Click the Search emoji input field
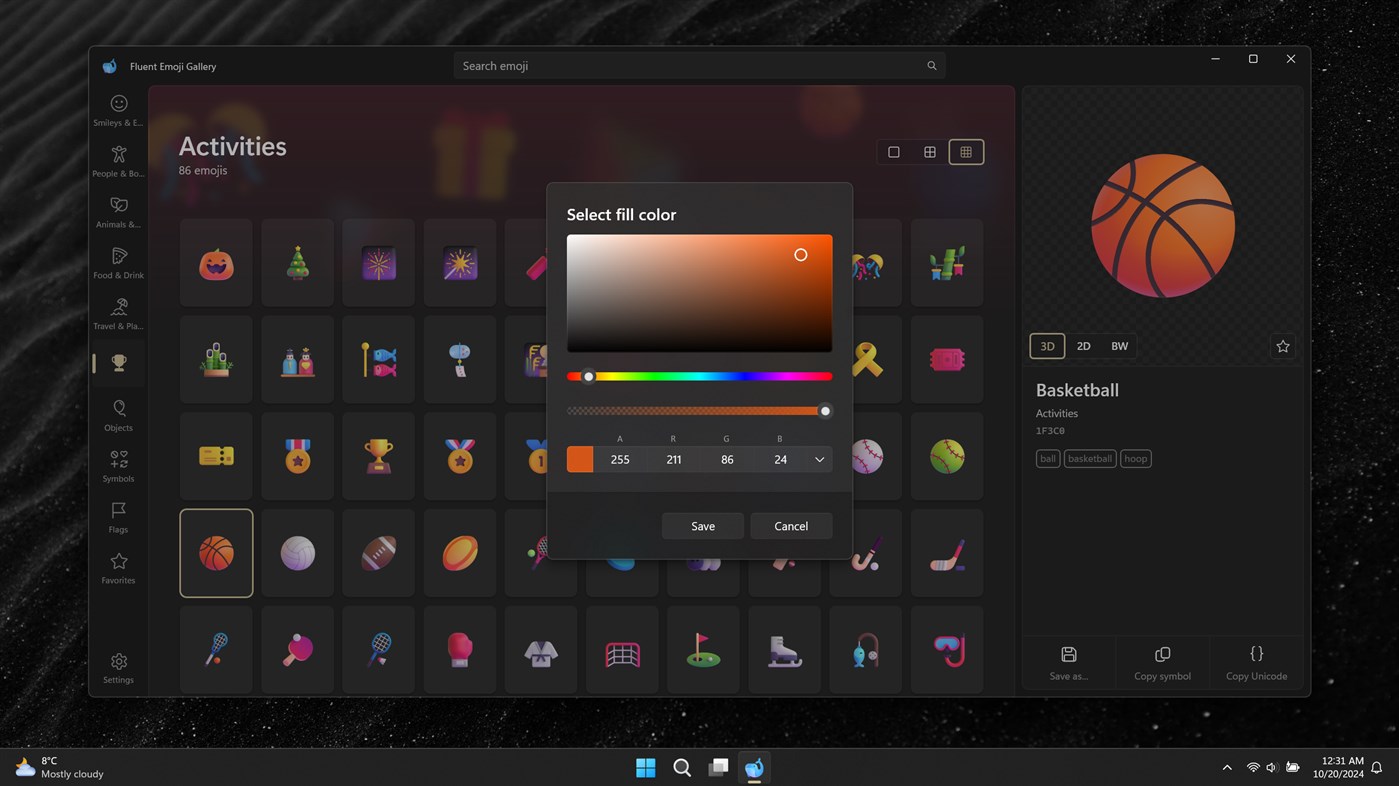 pyautogui.click(x=698, y=65)
